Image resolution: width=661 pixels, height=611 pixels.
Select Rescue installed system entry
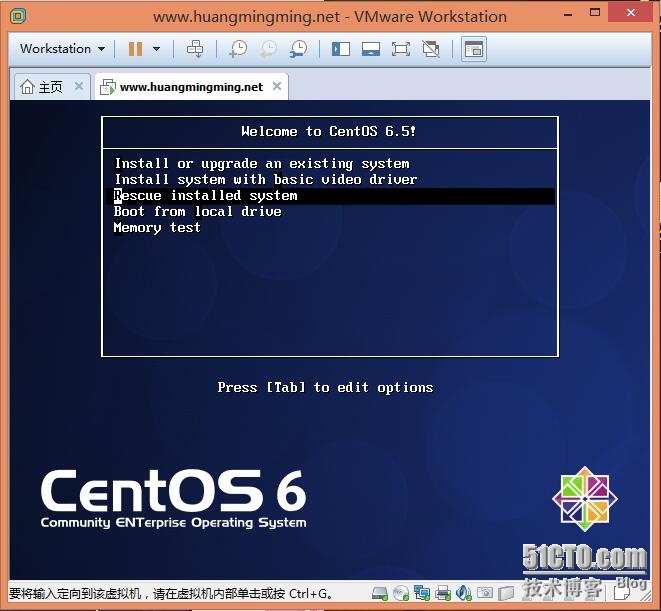coord(330,196)
